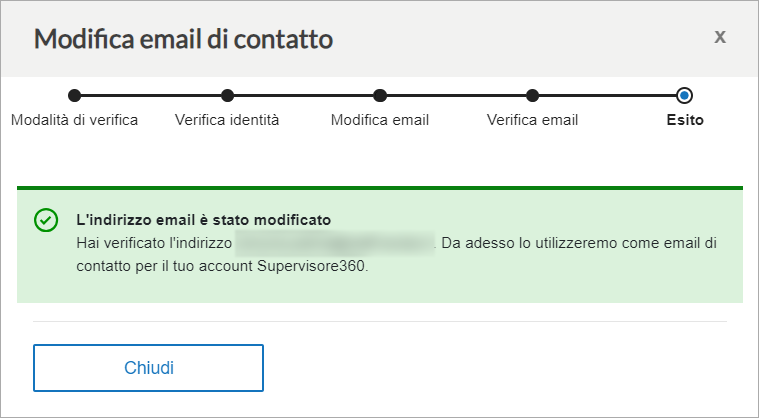This screenshot has width=759, height=418.
Task: Click the heading L'indirizzo email è stato modificato
Action: pyautogui.click(x=204, y=220)
